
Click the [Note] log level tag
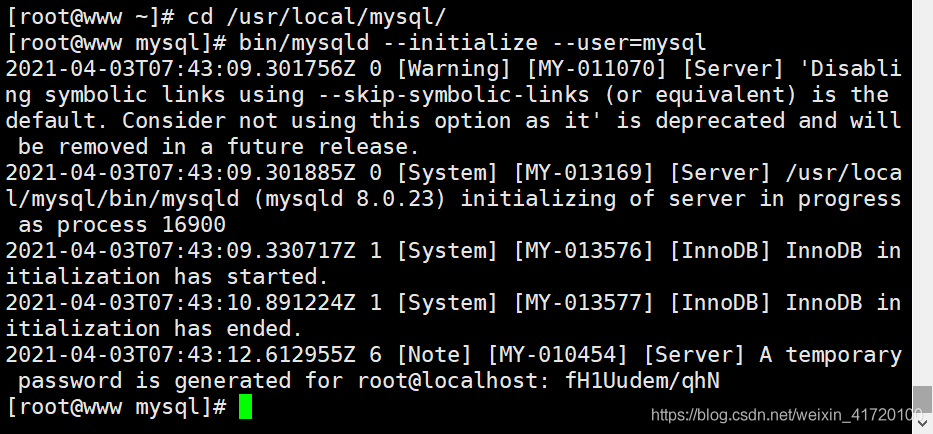434,355
